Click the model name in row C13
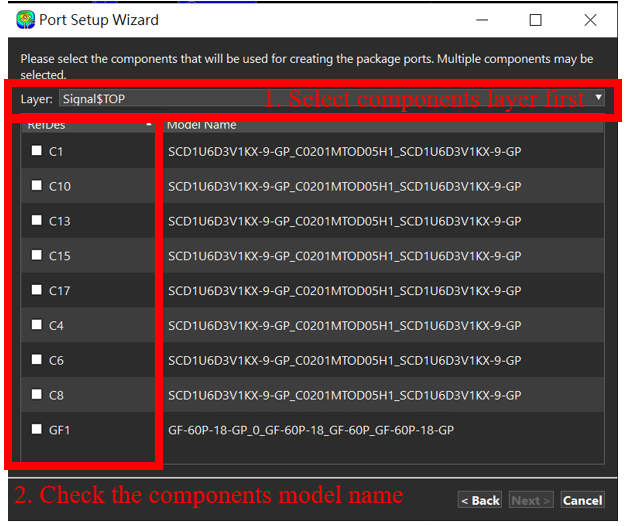The image size is (625, 526). (344, 221)
